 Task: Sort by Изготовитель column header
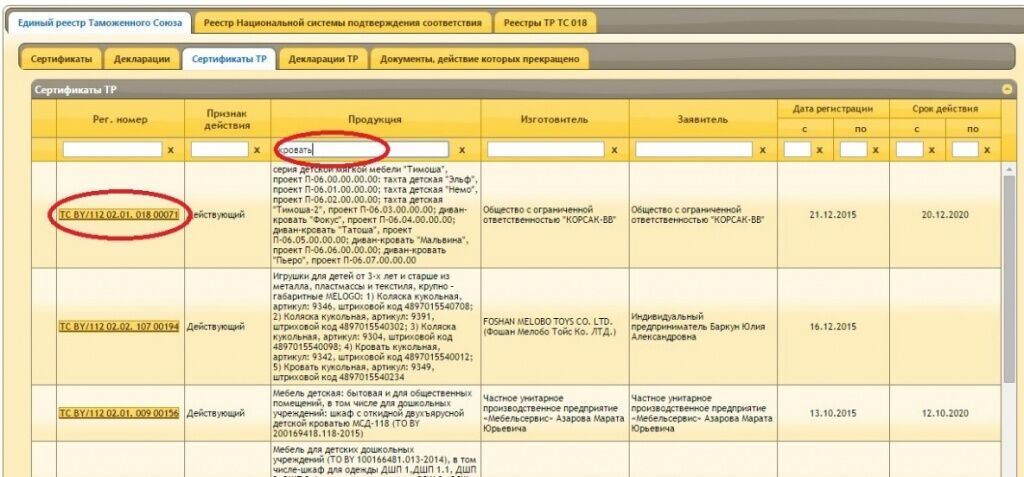(555, 120)
